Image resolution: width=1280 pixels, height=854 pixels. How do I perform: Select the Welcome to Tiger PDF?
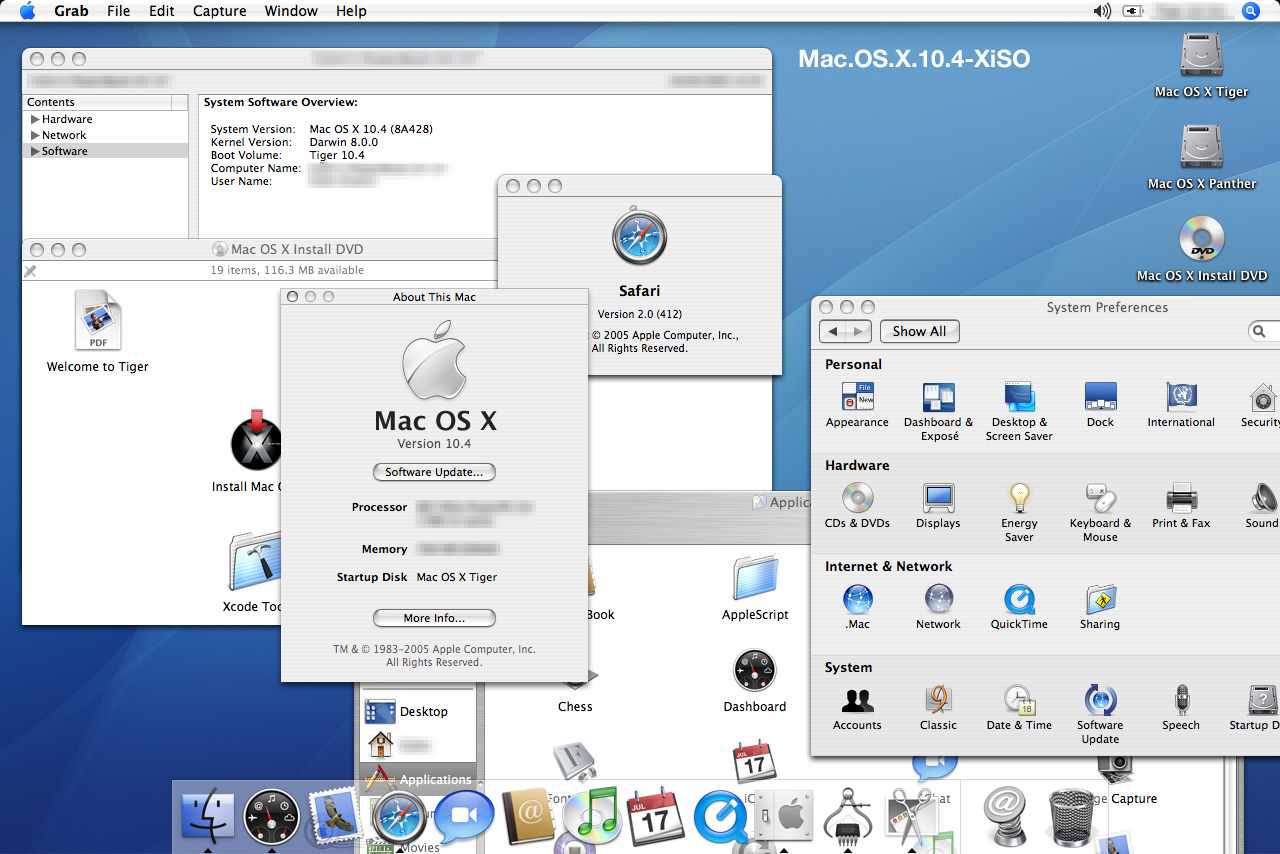98,332
